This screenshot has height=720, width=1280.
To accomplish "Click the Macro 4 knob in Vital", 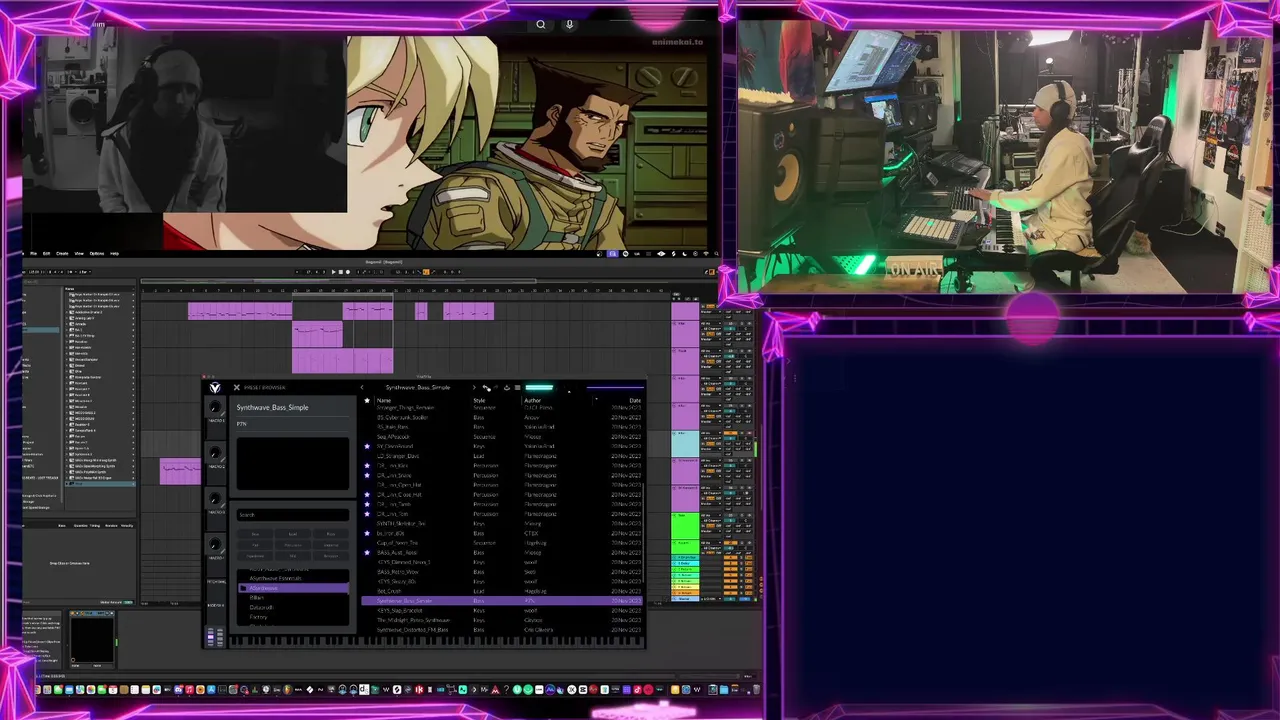I will (x=215, y=544).
